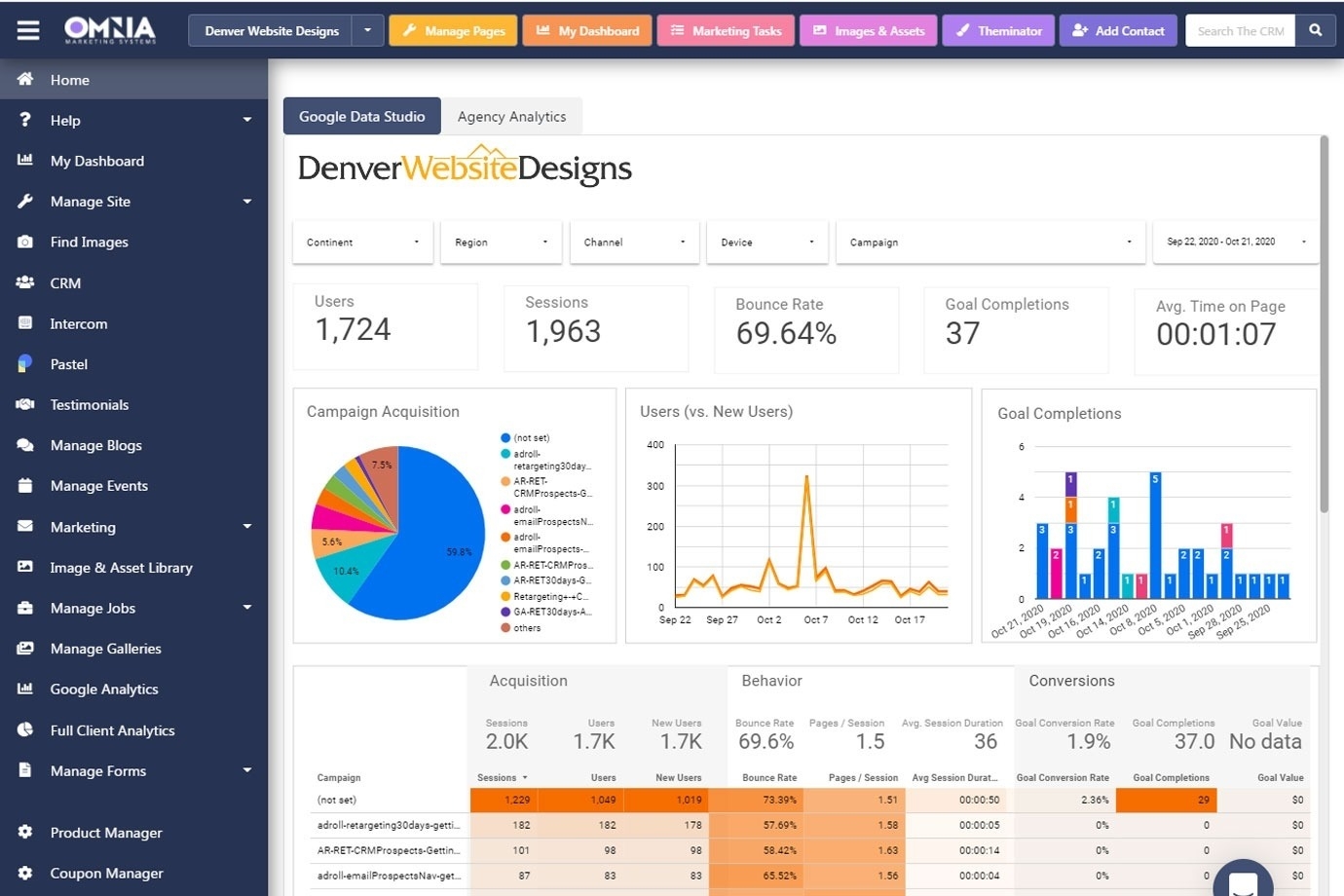Click the Product Manager gear icon
1344x896 pixels.
[x=25, y=832]
